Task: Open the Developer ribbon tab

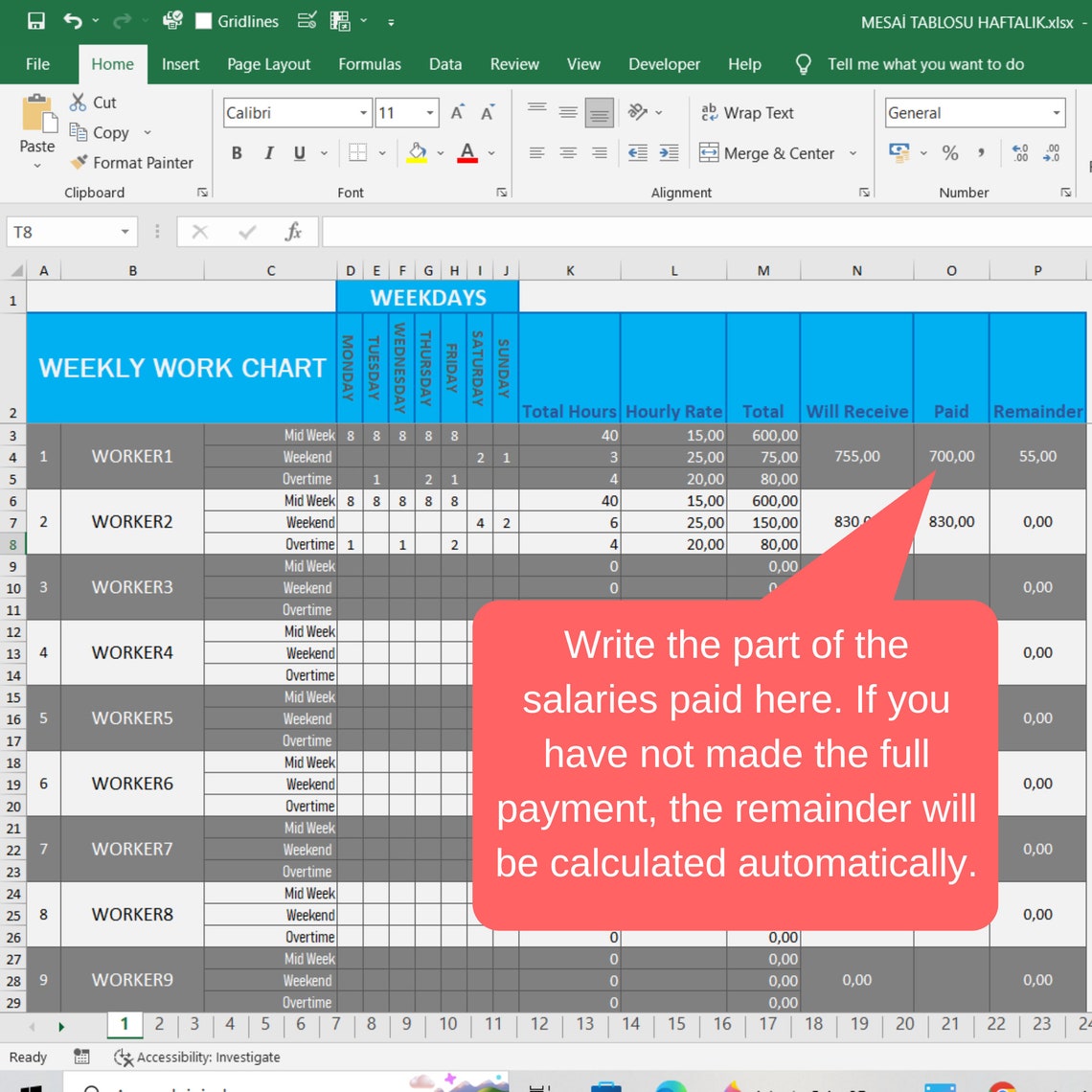Action: point(664,64)
